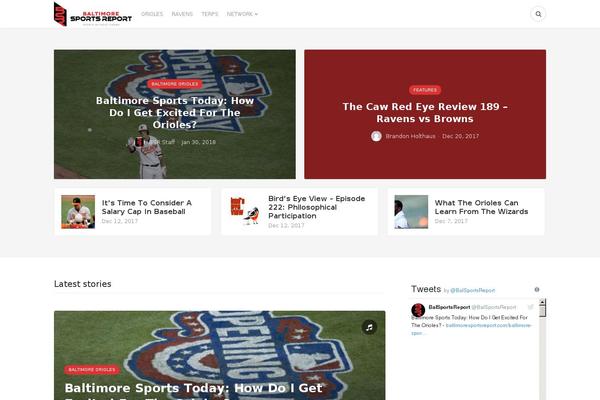This screenshot has height=400, width=600.
Task: Click Baltimore Orioles tag under Latest stories
Action: click(x=92, y=370)
